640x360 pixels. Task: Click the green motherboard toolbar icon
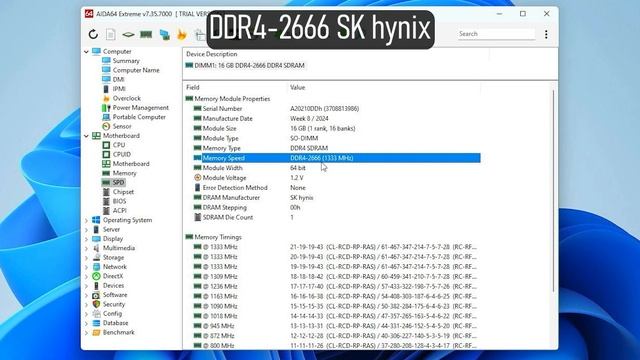tap(128, 35)
